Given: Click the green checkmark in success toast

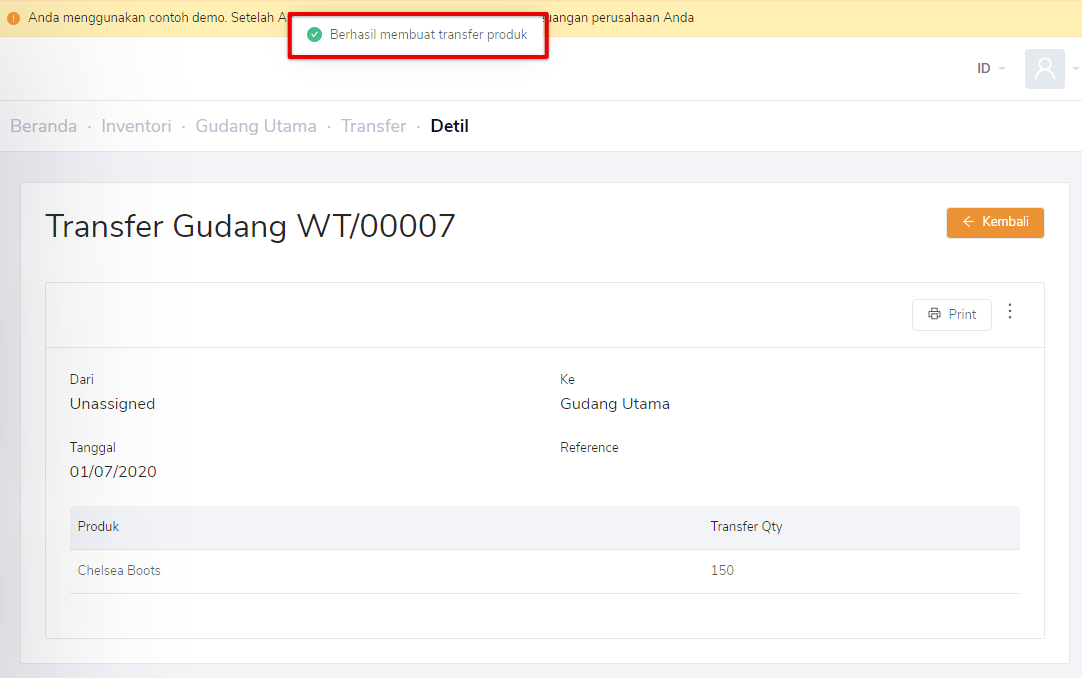Looking at the screenshot, I should [314, 34].
